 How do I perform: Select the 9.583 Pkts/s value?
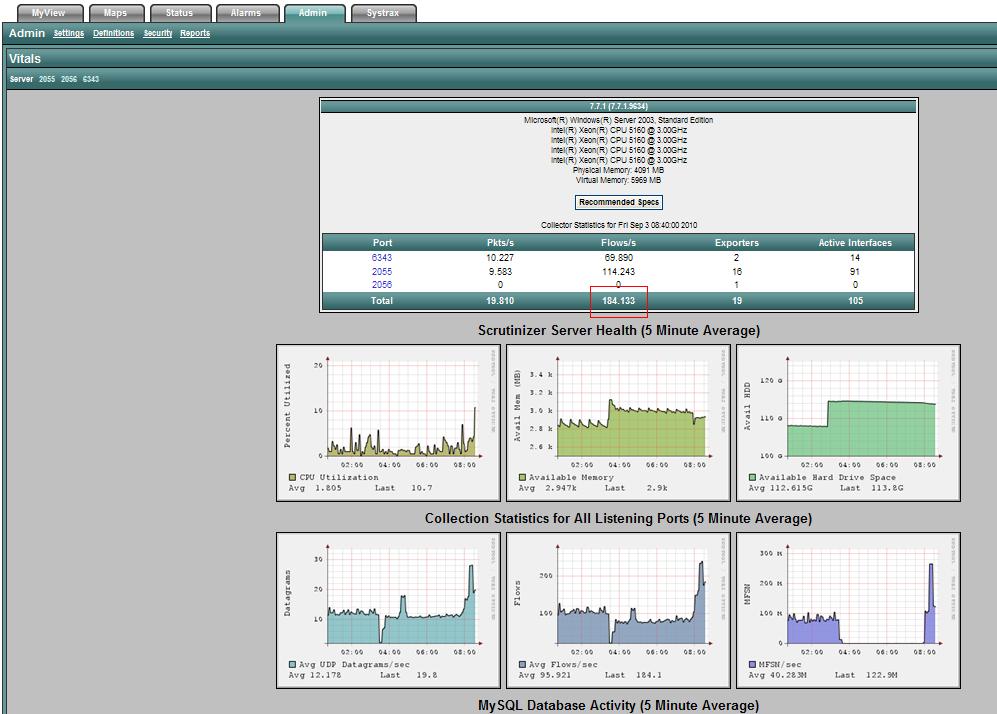[500, 271]
